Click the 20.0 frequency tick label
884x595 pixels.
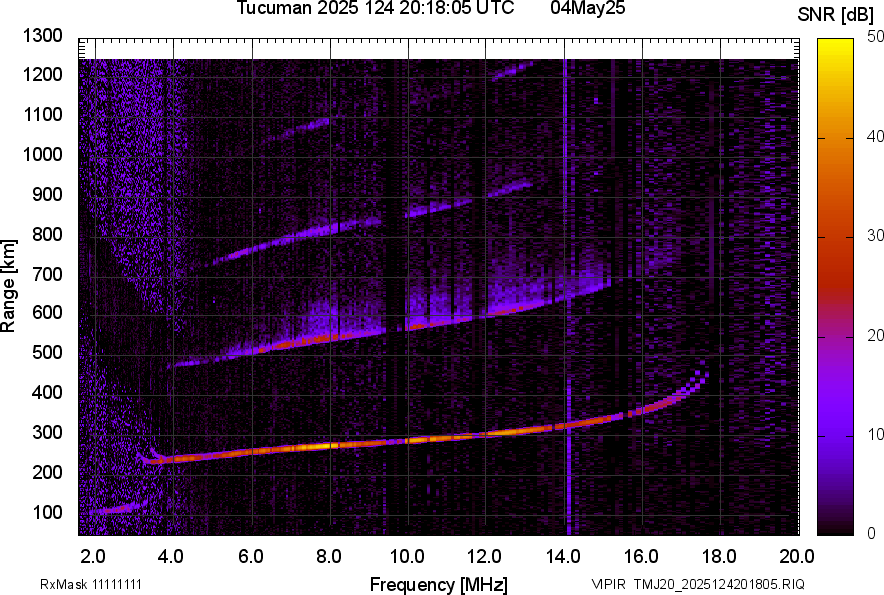click(x=797, y=557)
